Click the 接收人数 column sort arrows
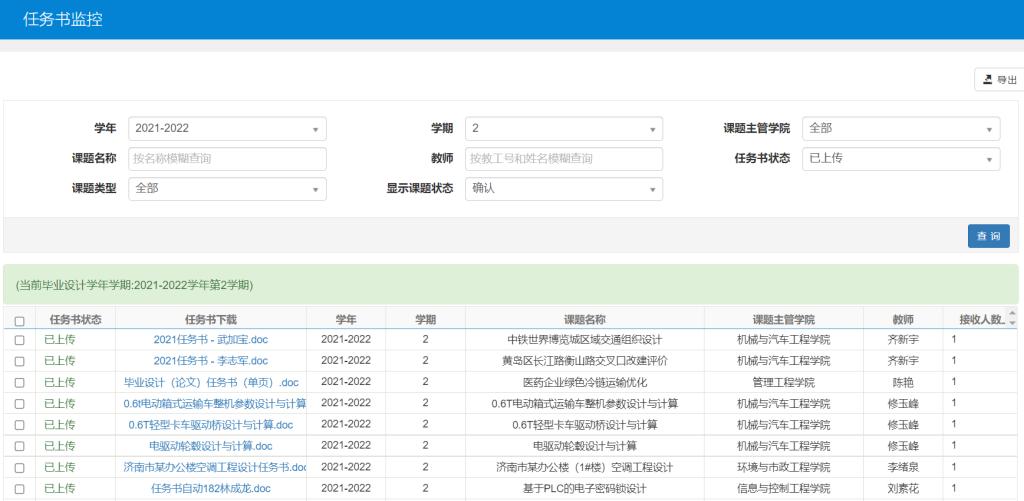The image size is (1024, 501). tap(1010, 320)
